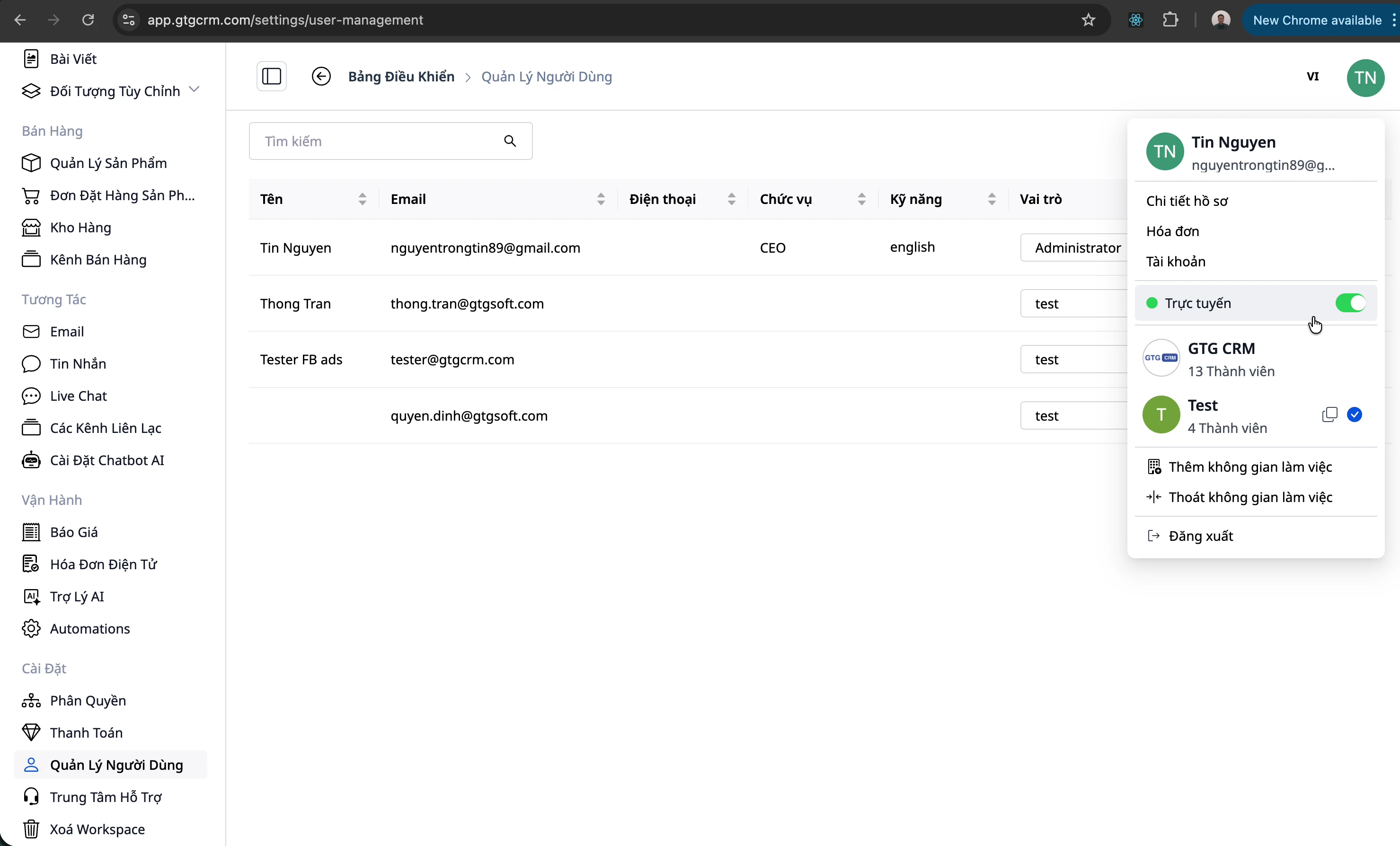Open Cài Đặt Chatbot AI in sidebar
This screenshot has height=846, width=1400.
(107, 460)
